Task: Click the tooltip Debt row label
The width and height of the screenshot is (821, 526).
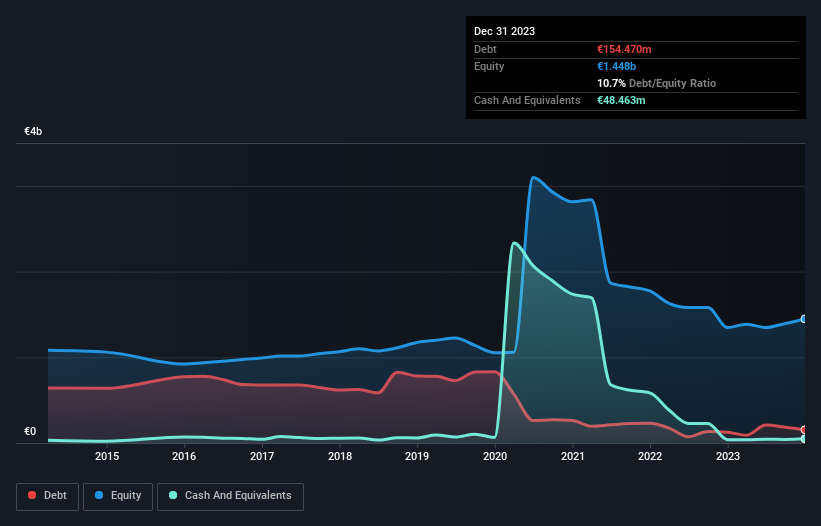Action: pos(485,49)
